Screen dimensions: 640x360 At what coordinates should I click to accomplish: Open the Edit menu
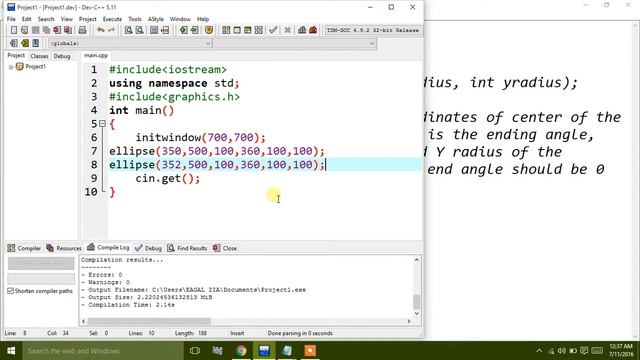pos(27,19)
